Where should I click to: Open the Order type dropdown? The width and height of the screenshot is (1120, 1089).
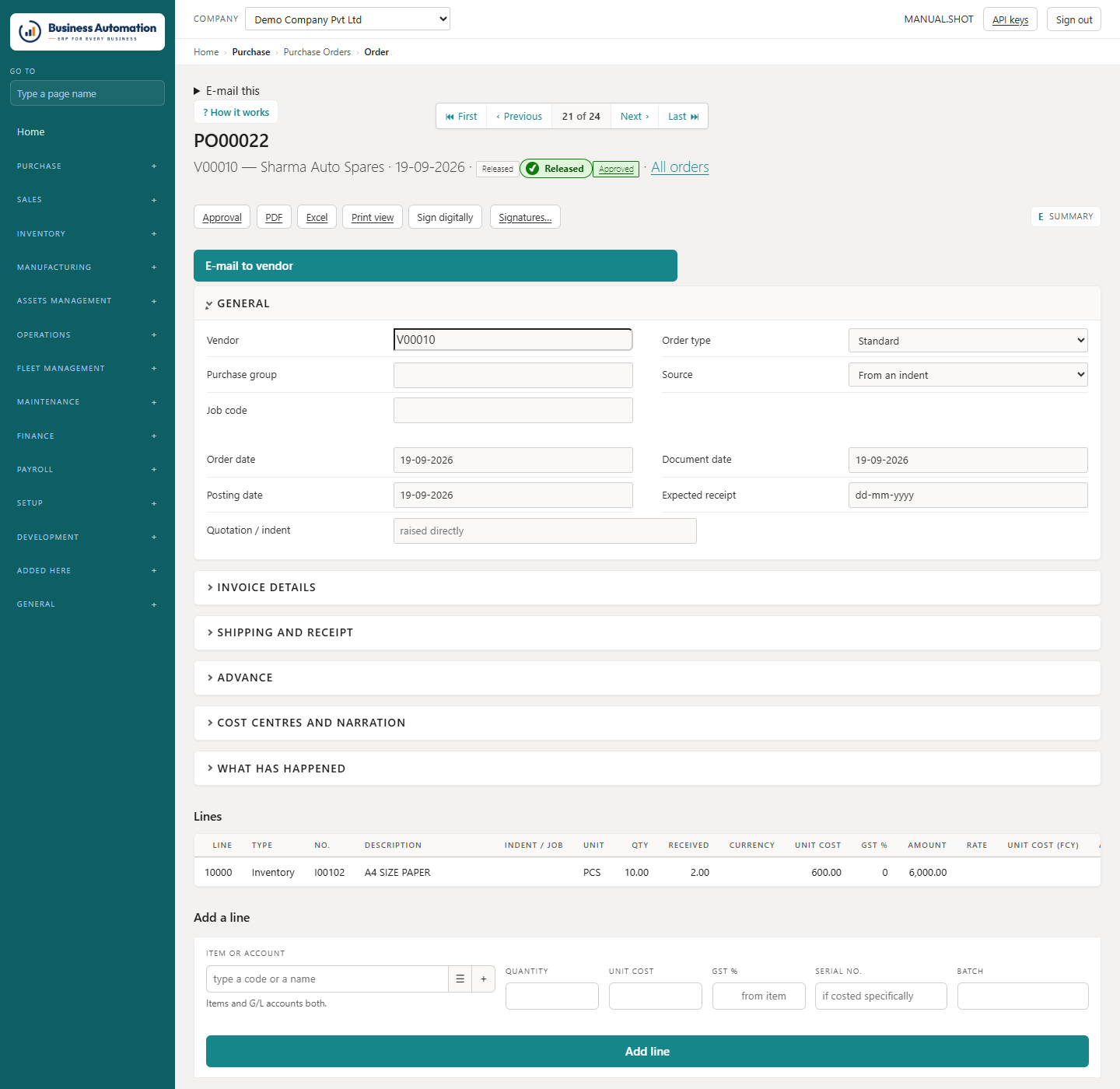click(968, 341)
